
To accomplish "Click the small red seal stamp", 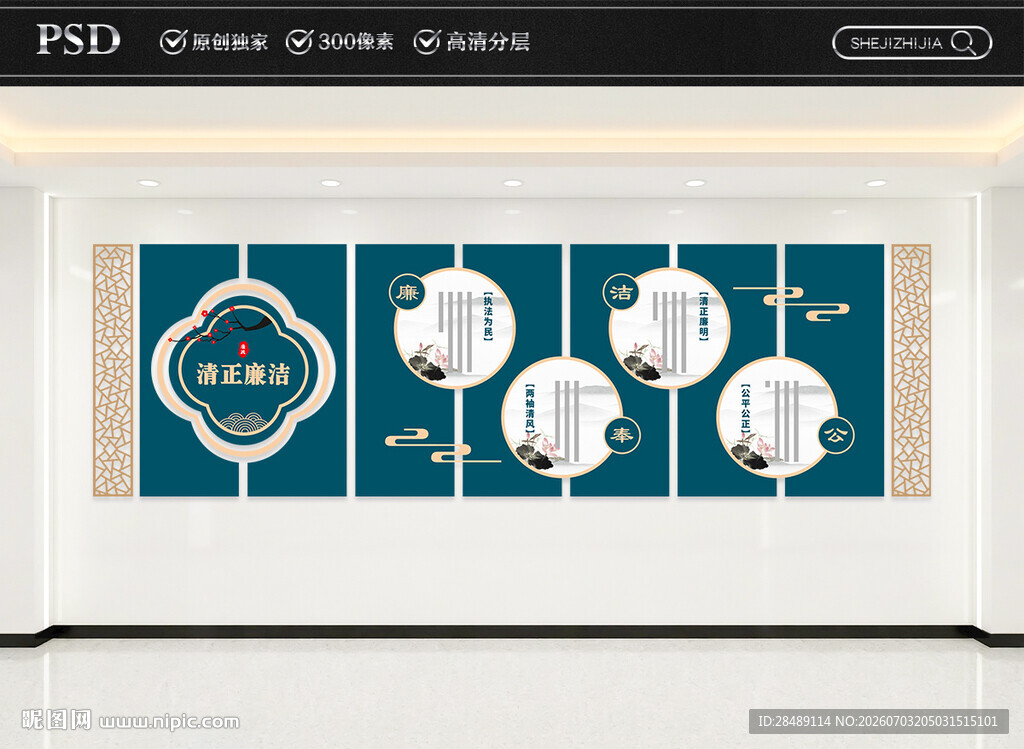I will pos(243,348).
